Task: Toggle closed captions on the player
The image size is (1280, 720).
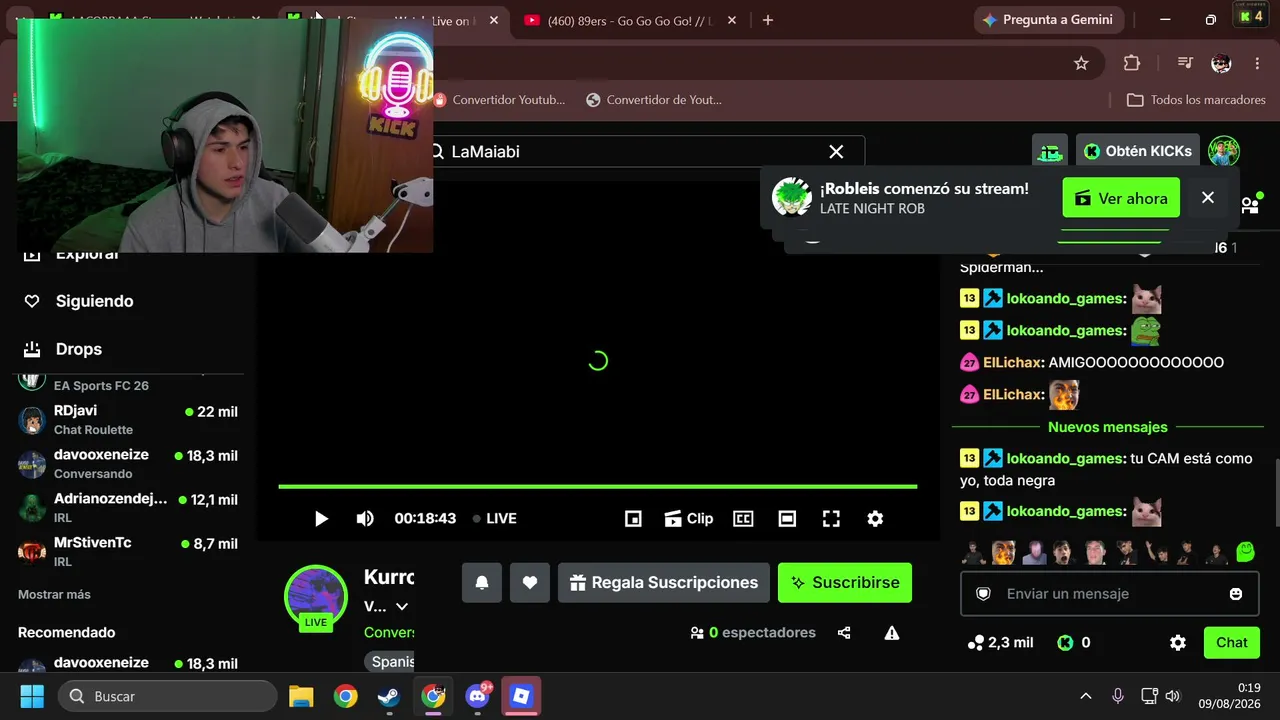Action: (x=743, y=518)
